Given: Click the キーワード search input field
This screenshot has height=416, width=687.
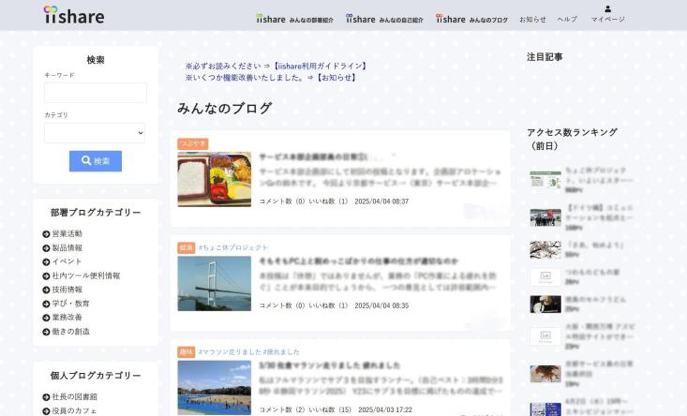Looking at the screenshot, I should coord(95,93).
